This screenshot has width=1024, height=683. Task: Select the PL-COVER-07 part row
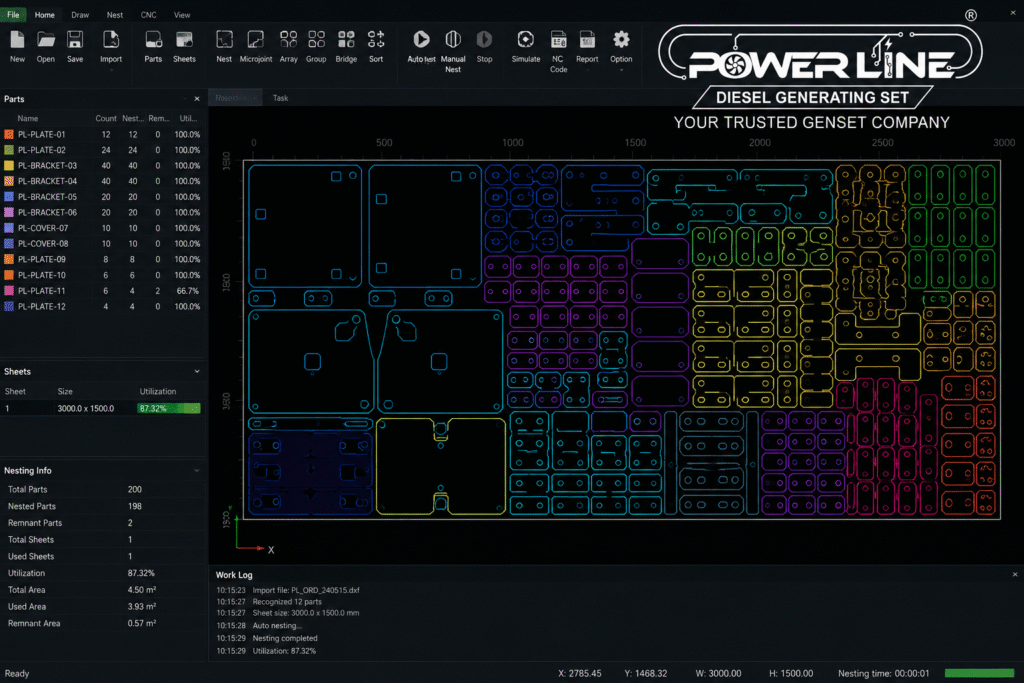pyautogui.click(x=103, y=228)
